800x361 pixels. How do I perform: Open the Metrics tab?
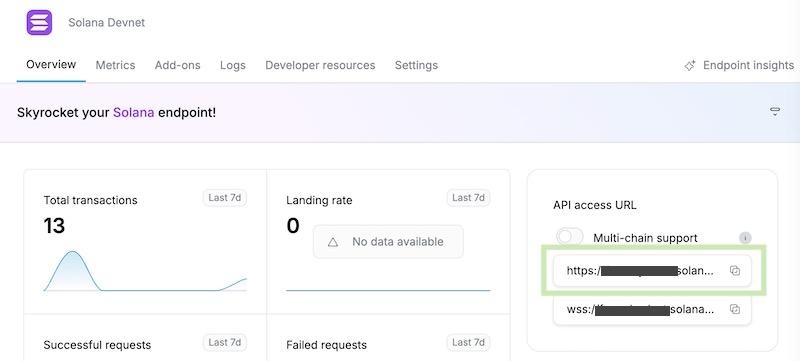tap(115, 65)
